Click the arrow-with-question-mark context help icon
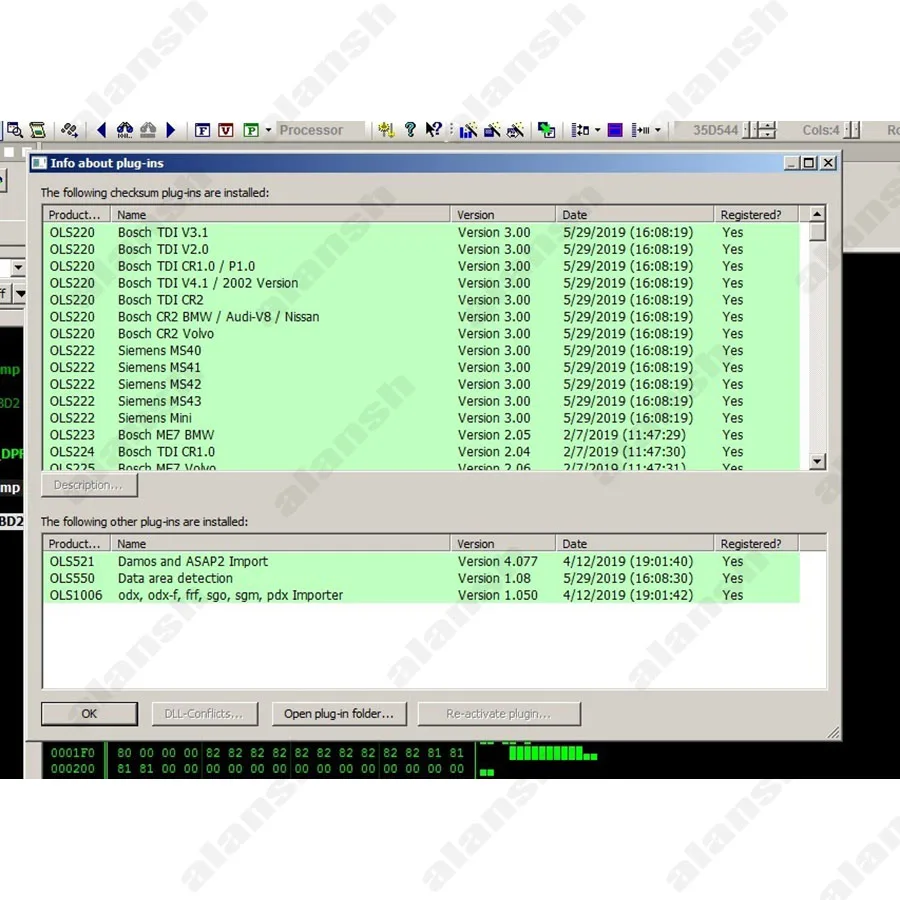The height and width of the screenshot is (900, 900). (433, 130)
